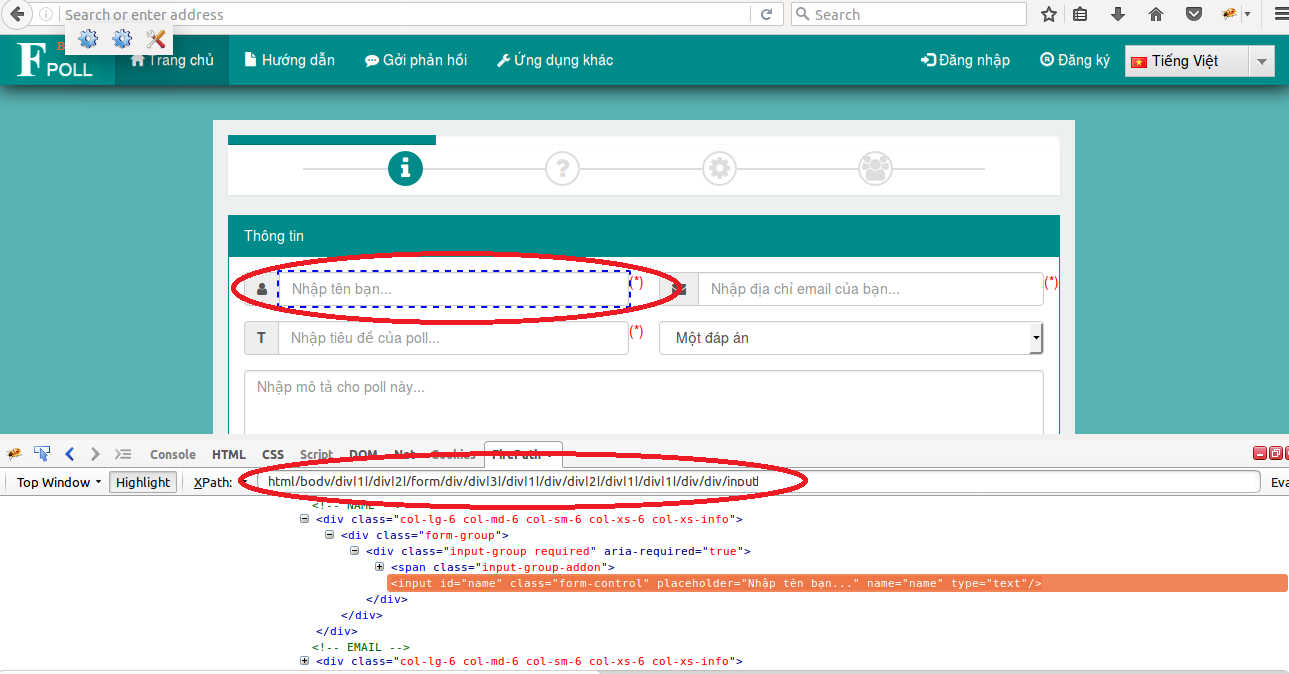
Task: Select the Firebug element inspector arrow
Action: tap(41, 453)
